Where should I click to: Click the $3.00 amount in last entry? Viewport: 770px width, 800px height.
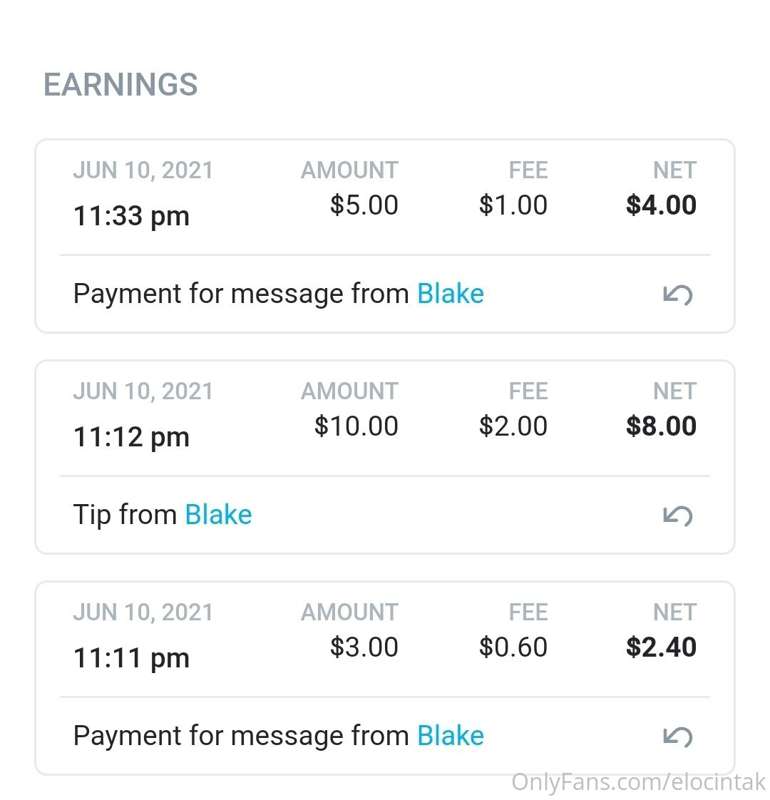click(364, 648)
